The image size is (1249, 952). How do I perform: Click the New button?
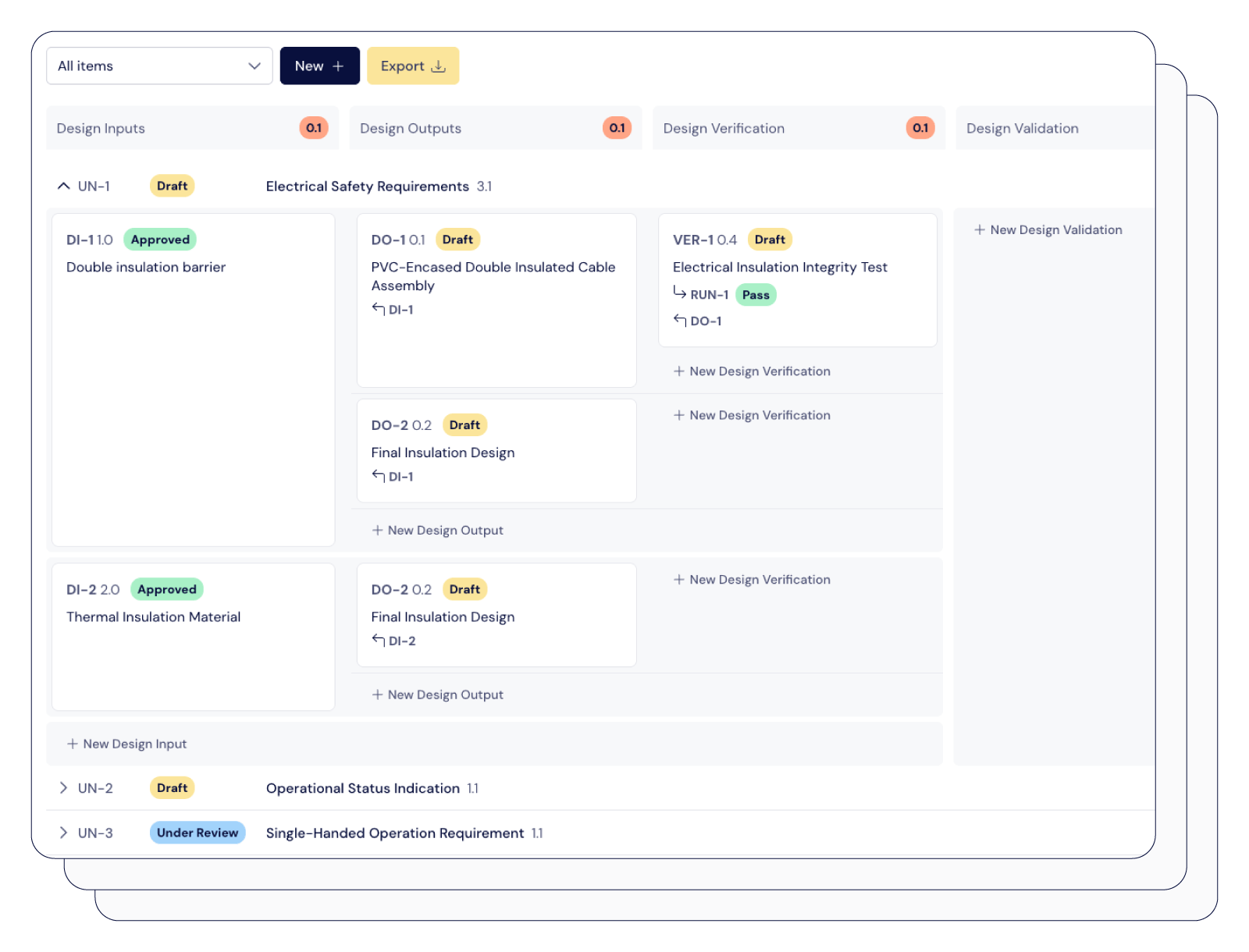[319, 66]
